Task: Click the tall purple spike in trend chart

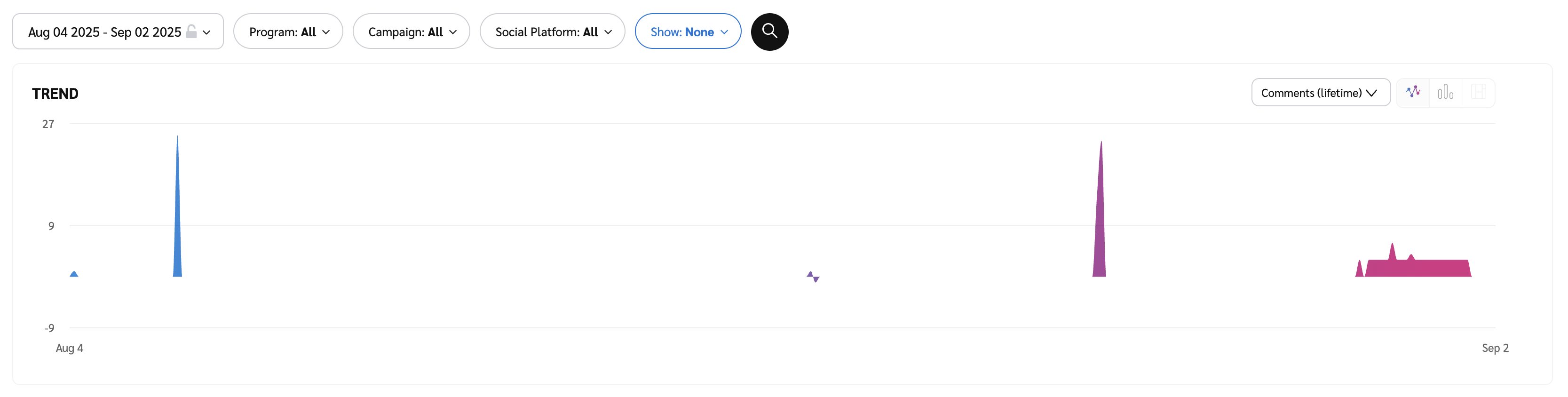Action: 1099,231
